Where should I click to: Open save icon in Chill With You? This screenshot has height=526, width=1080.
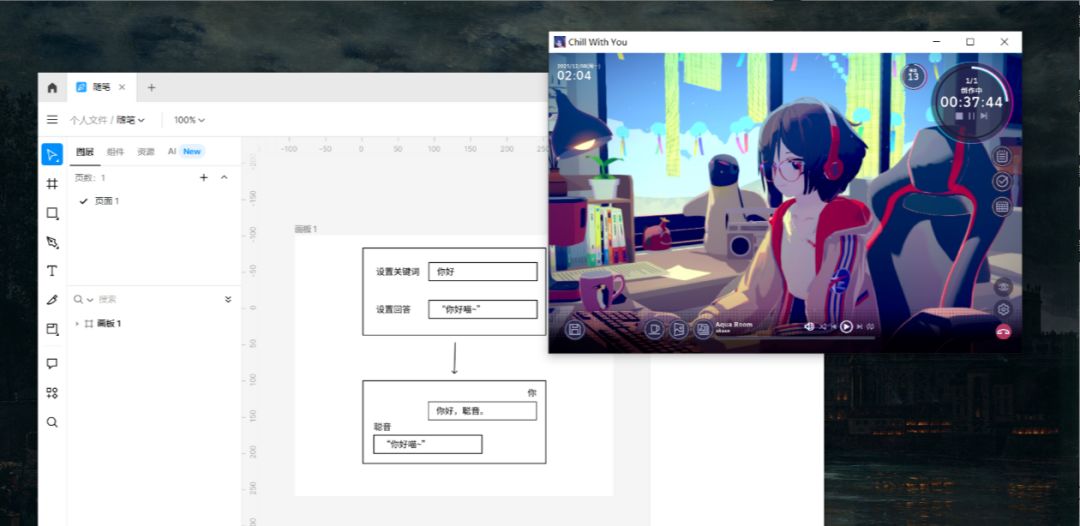point(574,330)
